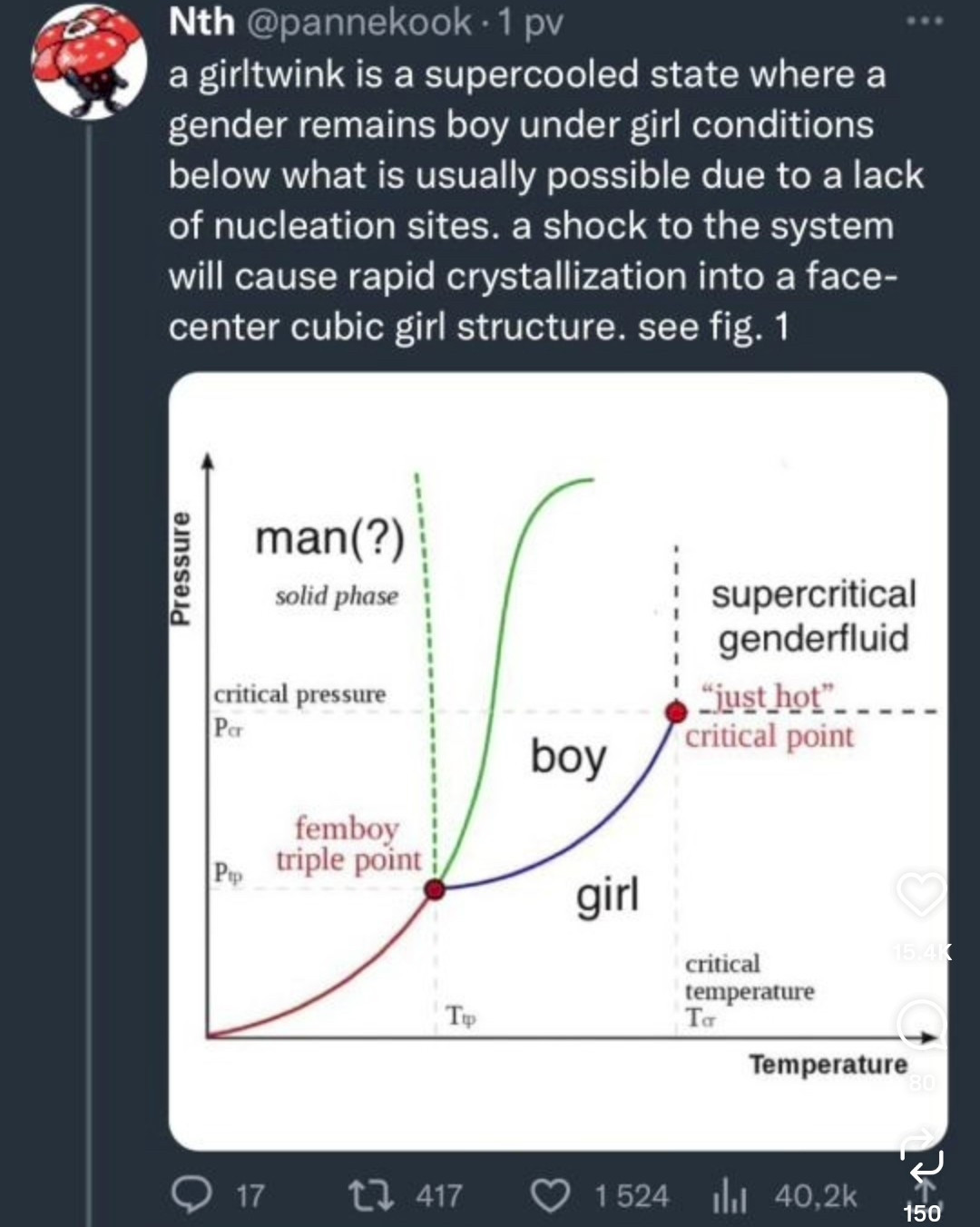
Task: Click the tweet reply speech bubble icon
Action: tap(191, 1195)
